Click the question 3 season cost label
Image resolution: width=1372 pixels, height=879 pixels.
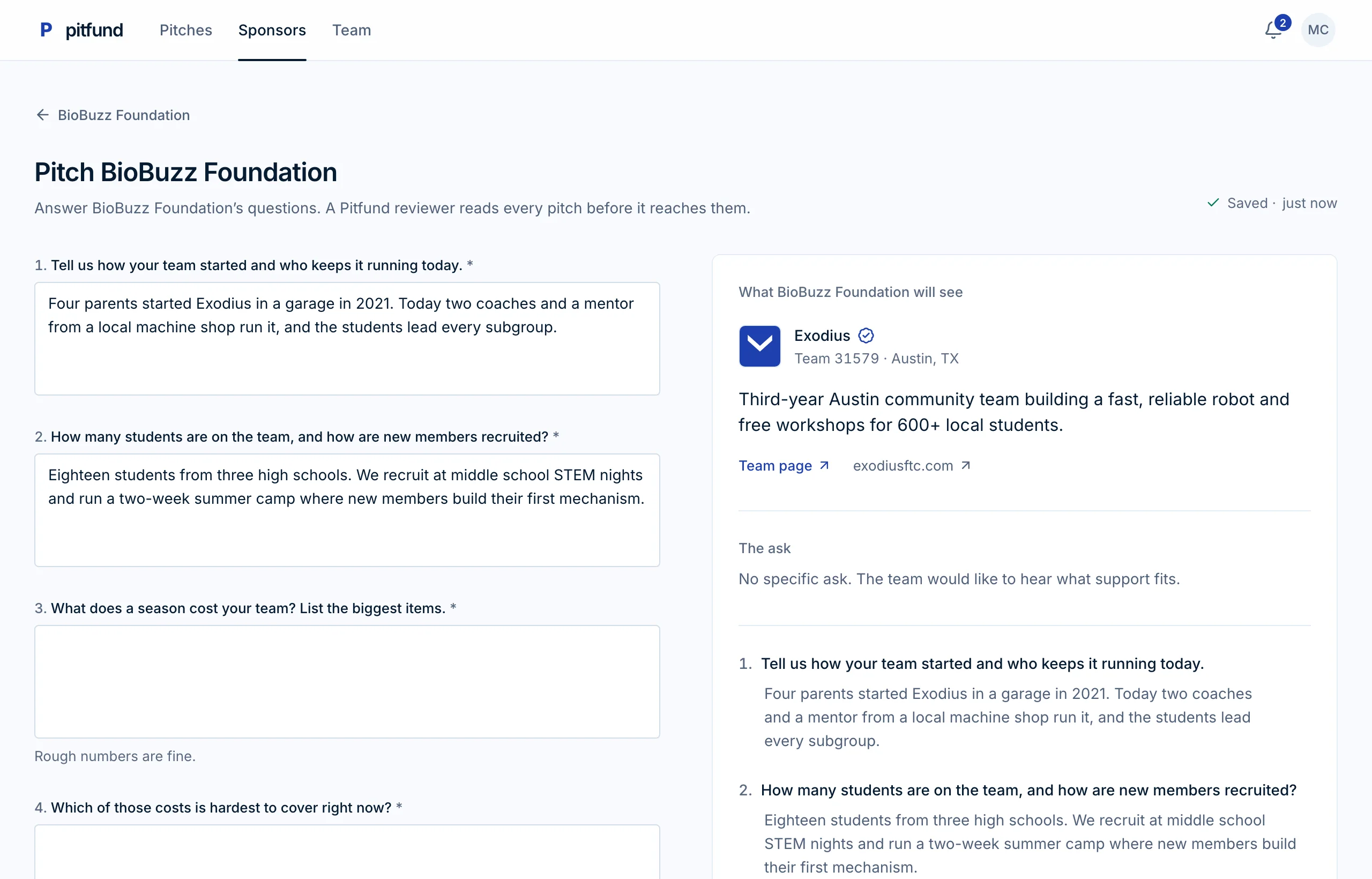[x=245, y=608]
